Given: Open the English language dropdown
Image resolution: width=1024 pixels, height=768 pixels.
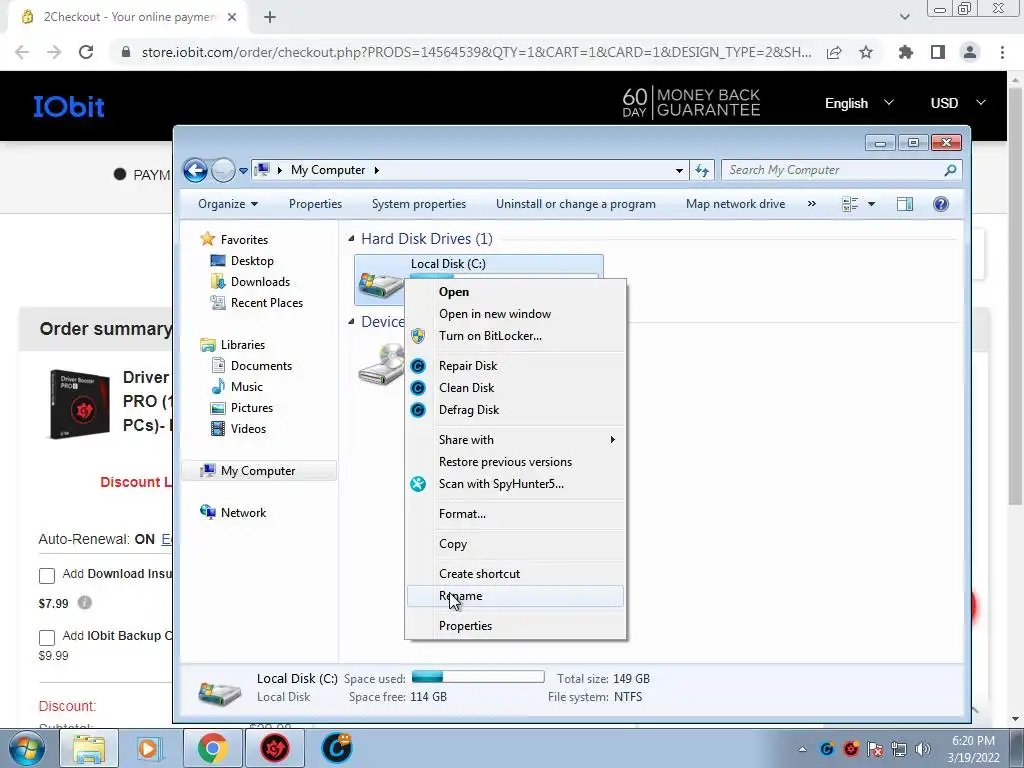Looking at the screenshot, I should point(859,103).
